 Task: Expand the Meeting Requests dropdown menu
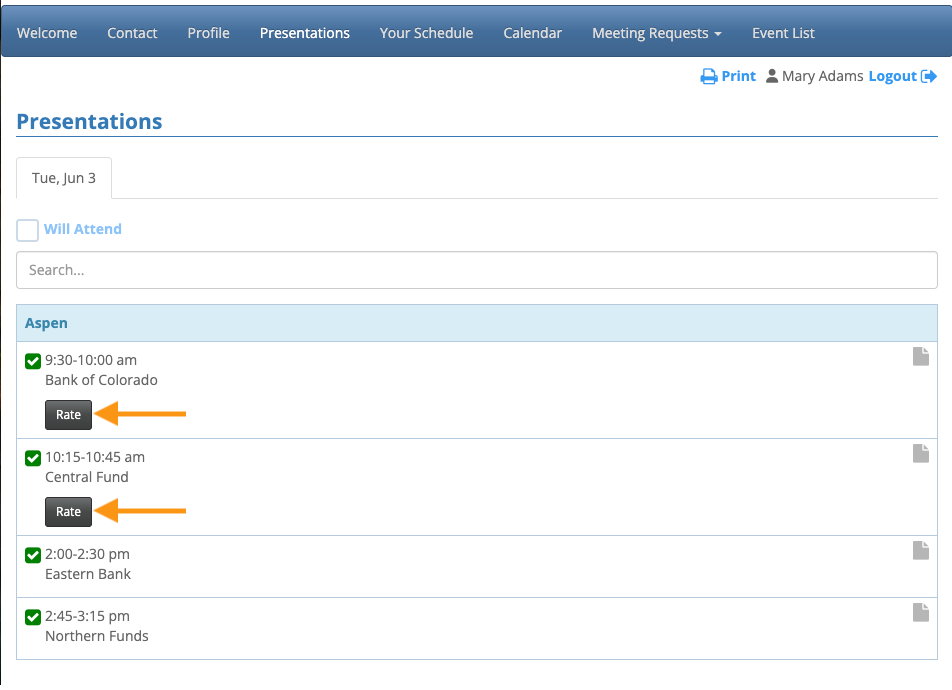[x=656, y=33]
